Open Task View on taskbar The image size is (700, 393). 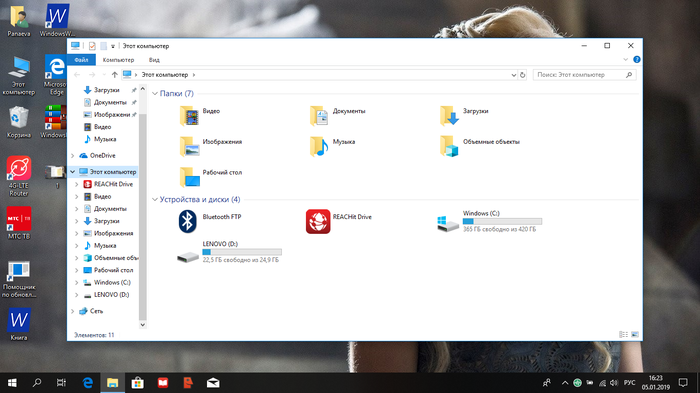click(61, 383)
